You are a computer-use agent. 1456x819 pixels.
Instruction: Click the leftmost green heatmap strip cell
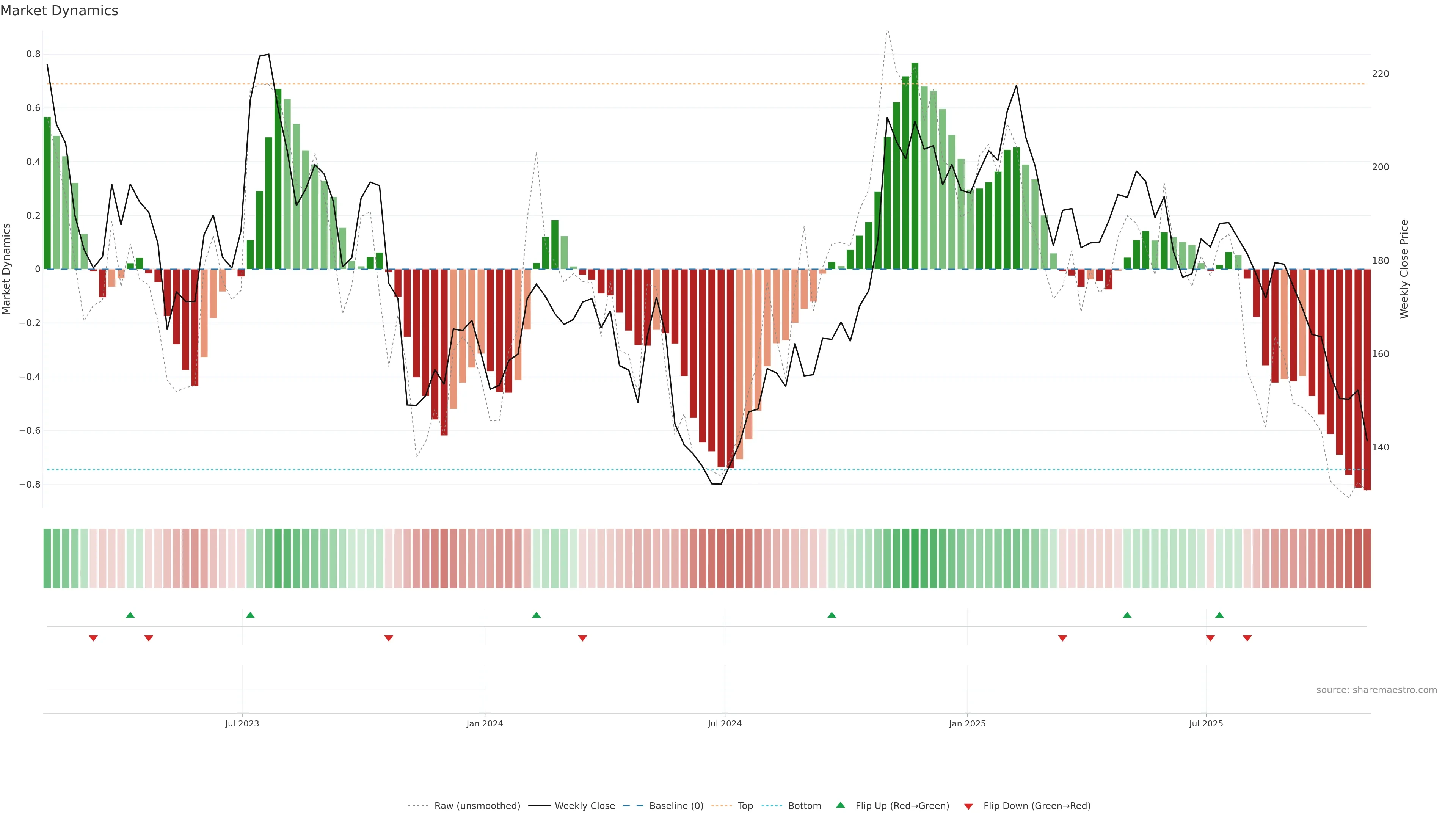(47, 558)
